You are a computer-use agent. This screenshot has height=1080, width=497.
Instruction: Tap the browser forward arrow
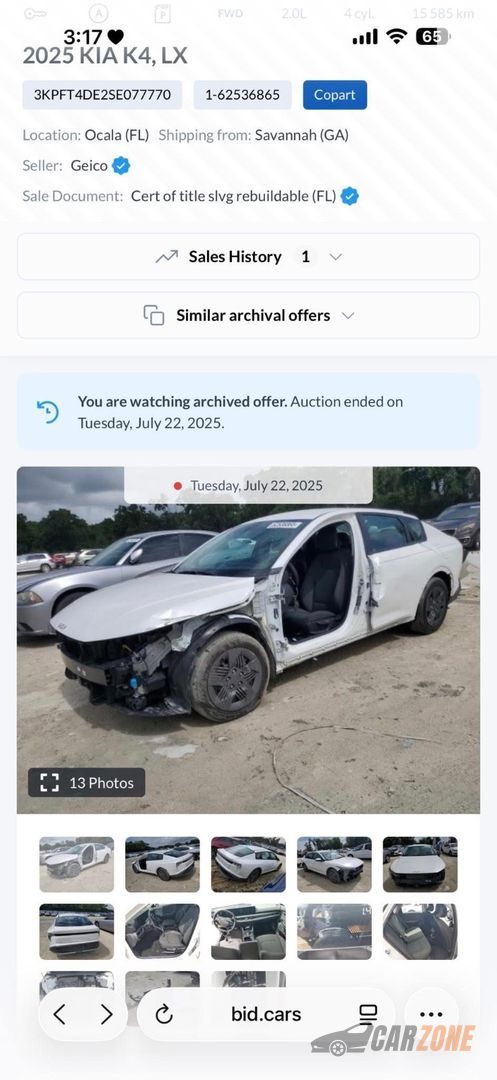pyautogui.click(x=106, y=1014)
